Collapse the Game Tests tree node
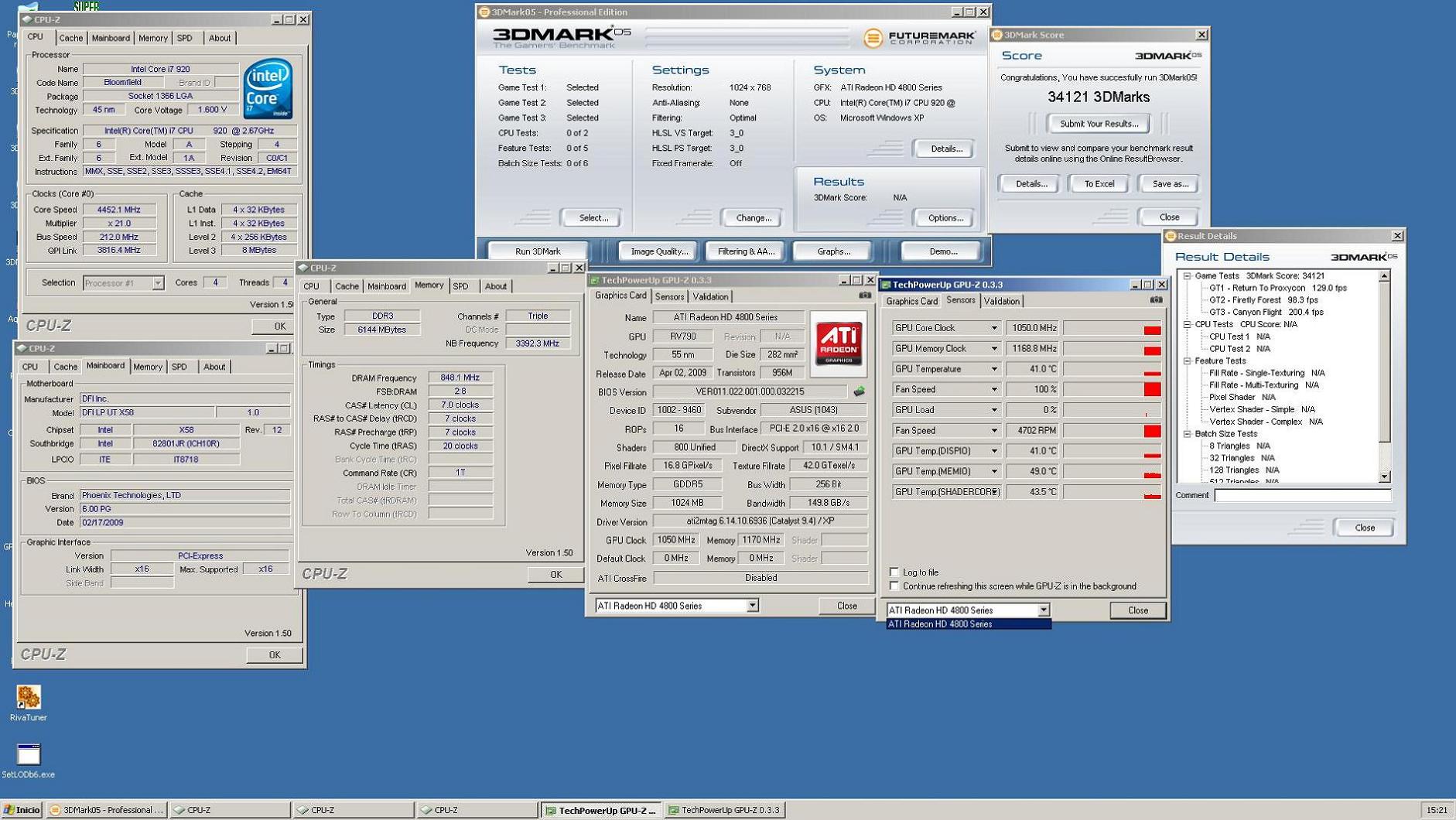 tap(1188, 276)
